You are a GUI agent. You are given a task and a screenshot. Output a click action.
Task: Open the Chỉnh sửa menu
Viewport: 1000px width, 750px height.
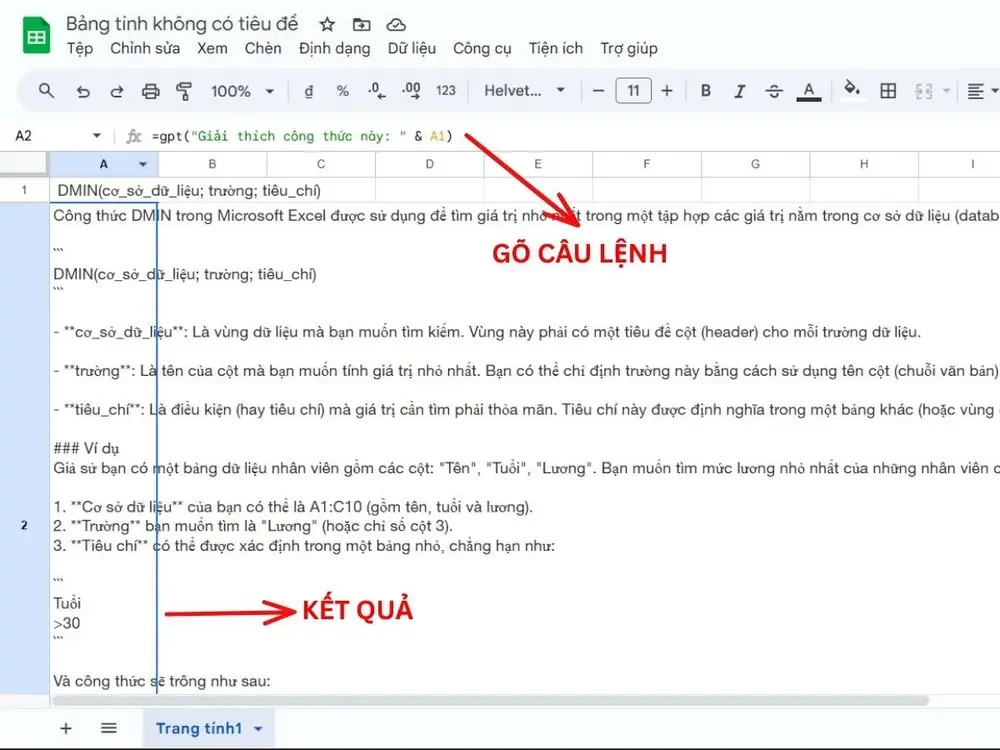145,48
